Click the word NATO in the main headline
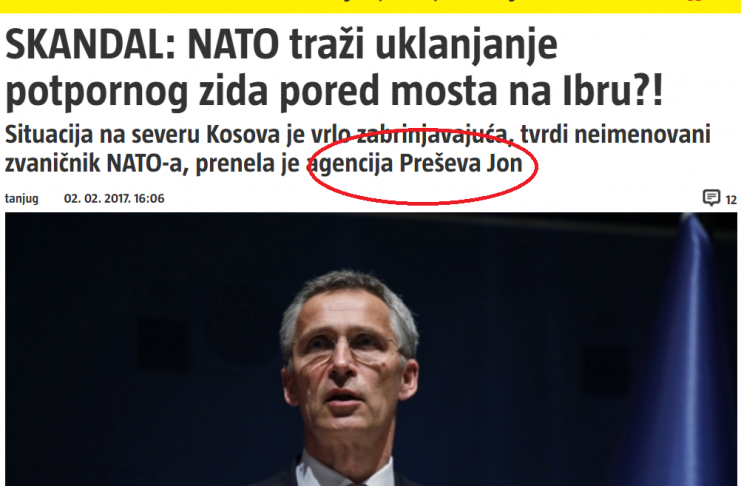Viewport: 741px width, 486px height. click(233, 45)
